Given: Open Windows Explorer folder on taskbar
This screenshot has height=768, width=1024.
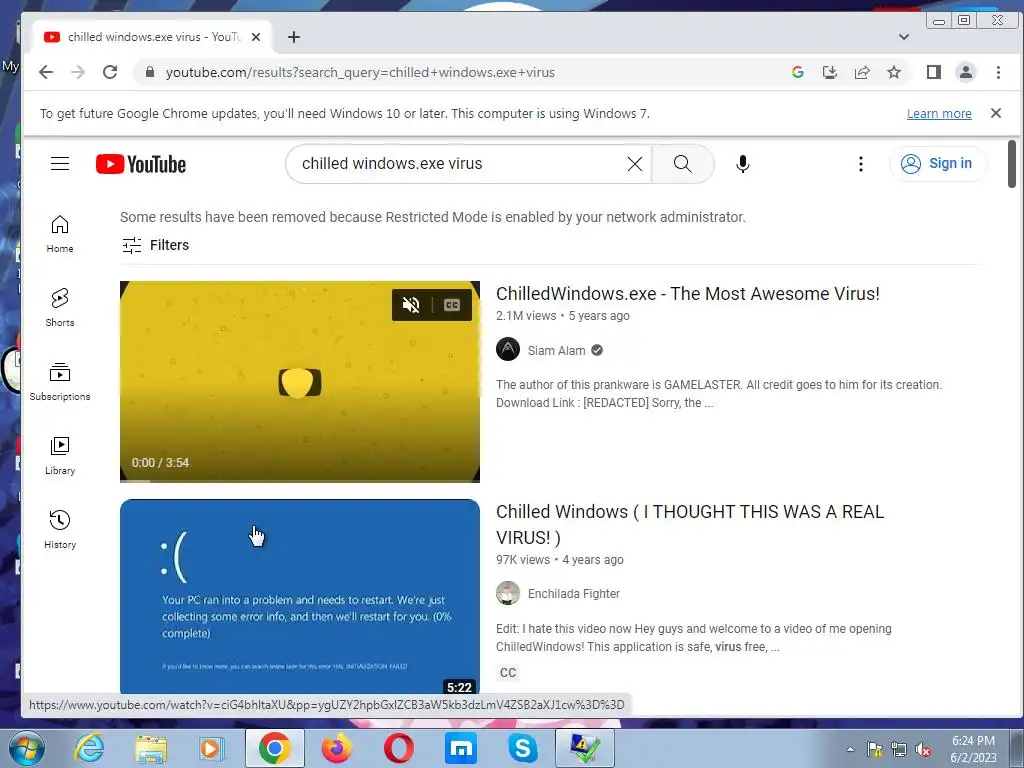Looking at the screenshot, I should coord(151,748).
